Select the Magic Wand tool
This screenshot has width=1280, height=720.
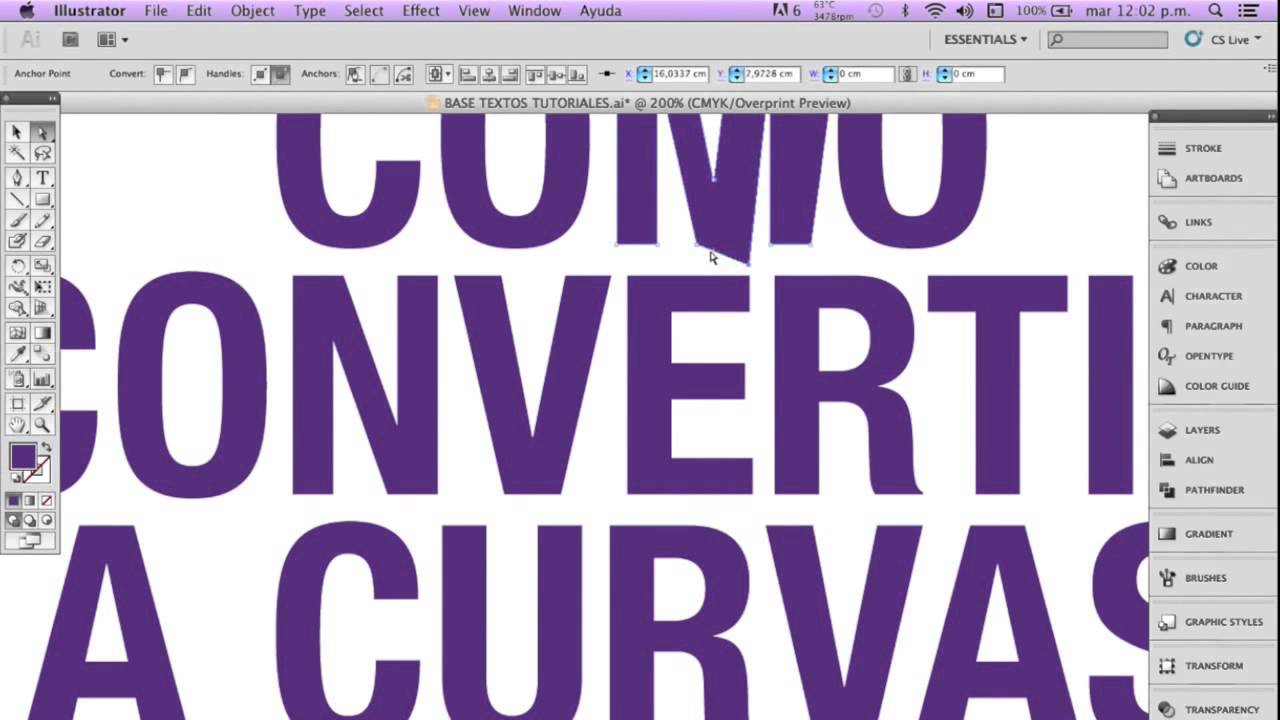tap(17, 153)
